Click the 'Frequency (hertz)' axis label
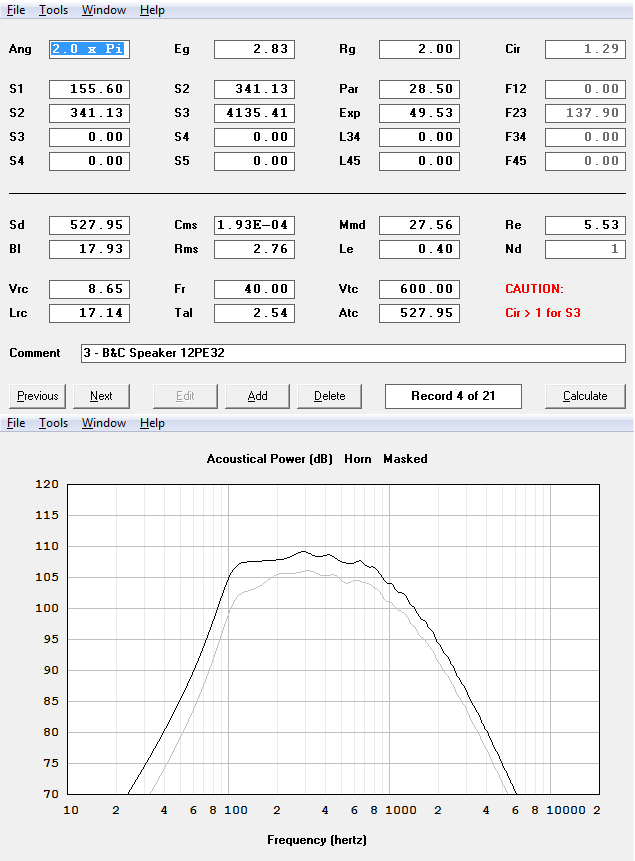This screenshot has width=635, height=861. [x=317, y=840]
